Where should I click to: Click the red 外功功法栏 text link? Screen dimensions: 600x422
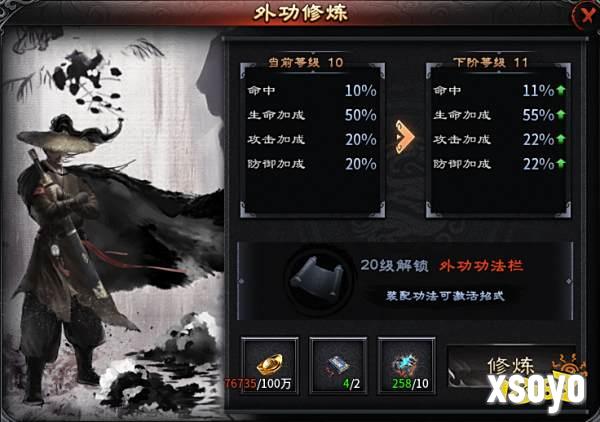pyautogui.click(x=481, y=266)
